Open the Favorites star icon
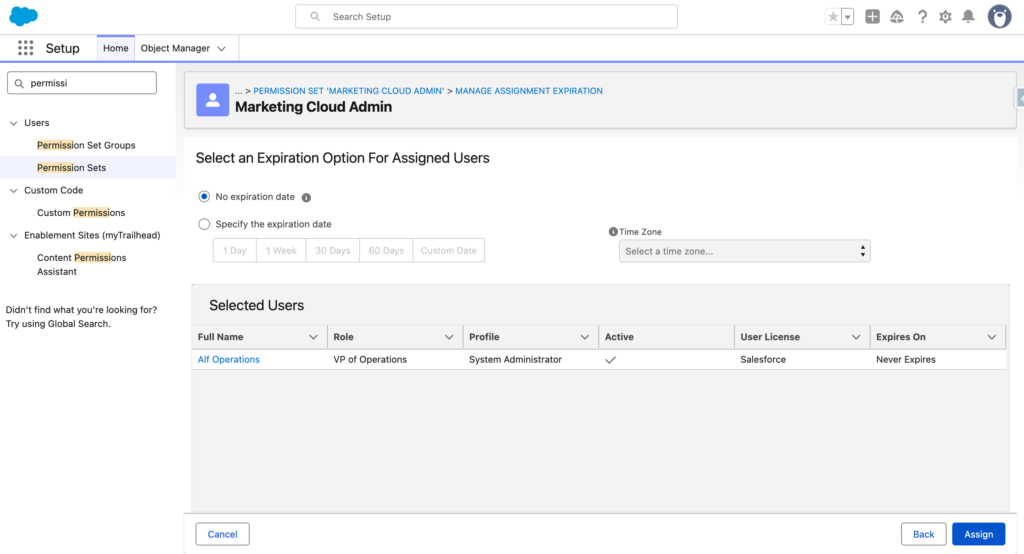This screenshot has height=554, width=1024. 833,17
